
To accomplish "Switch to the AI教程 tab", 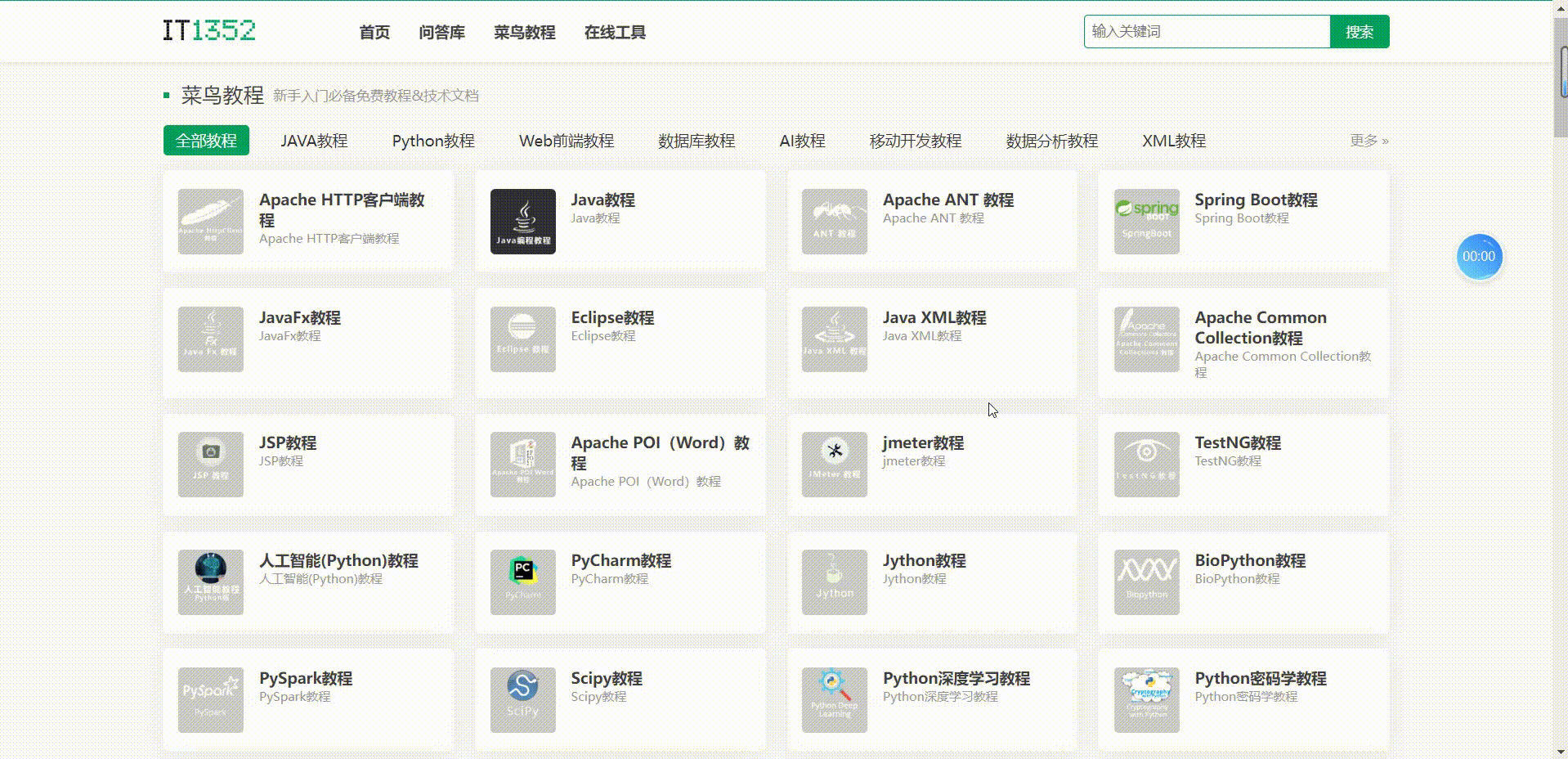I will pos(802,141).
